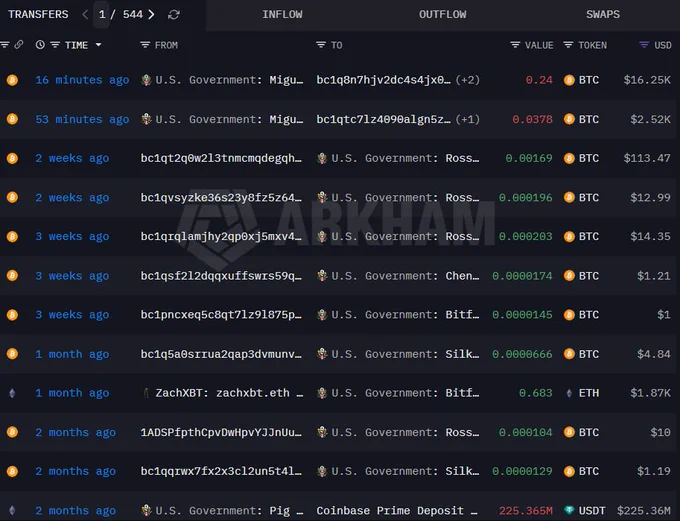Open the TOKEN column filter
The image size is (680, 521).
pyautogui.click(x=568, y=45)
